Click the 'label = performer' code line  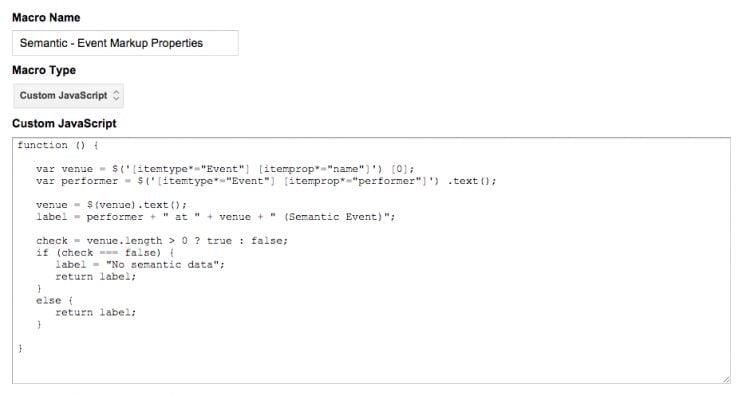pos(216,217)
